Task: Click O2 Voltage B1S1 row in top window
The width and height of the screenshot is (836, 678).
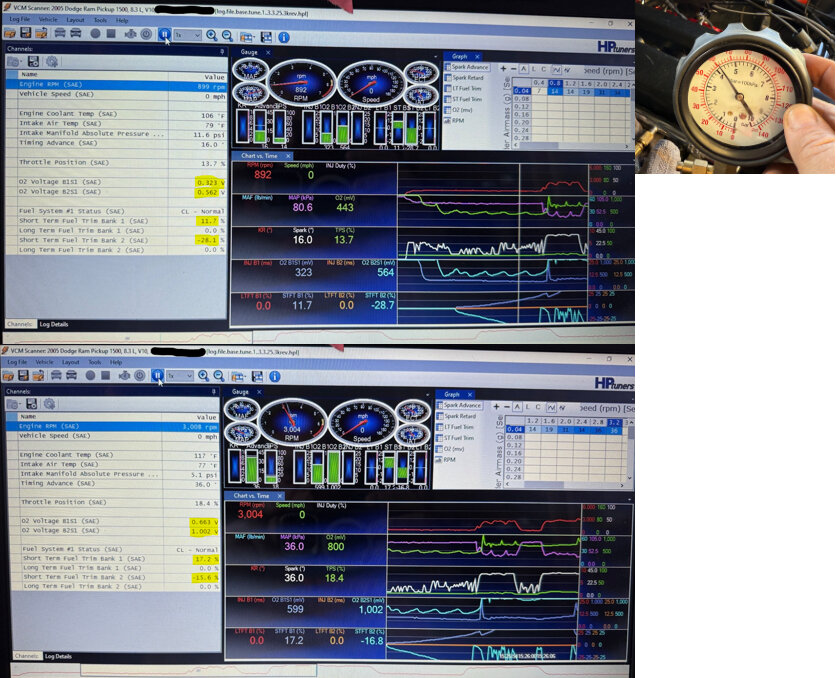Action: click(117, 182)
